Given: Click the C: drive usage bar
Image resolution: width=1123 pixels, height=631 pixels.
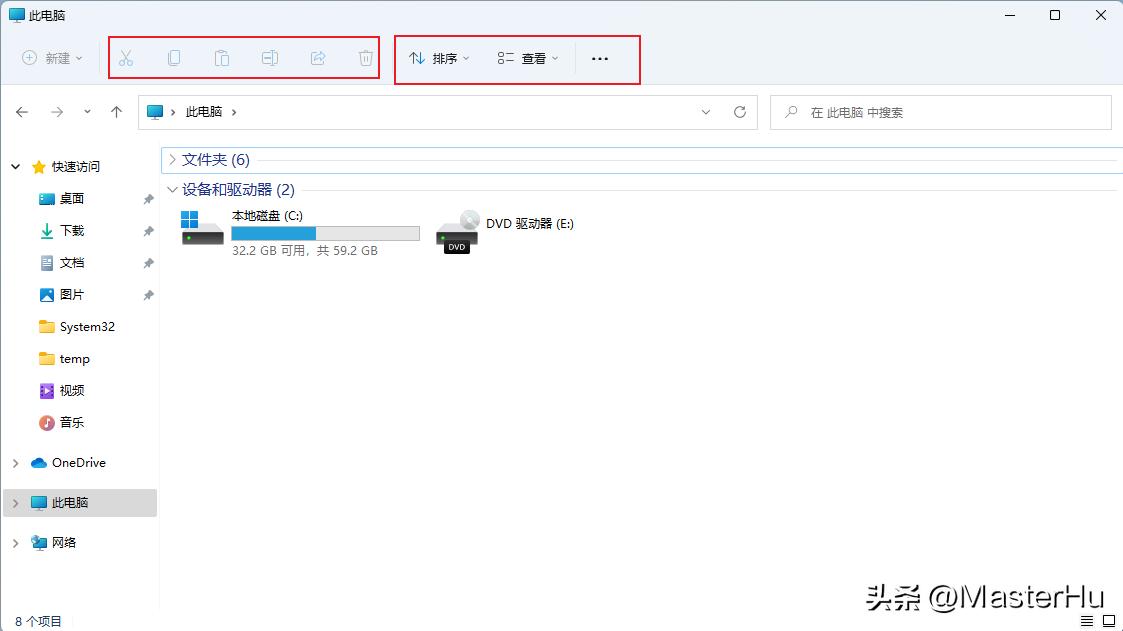Looking at the screenshot, I should point(325,233).
